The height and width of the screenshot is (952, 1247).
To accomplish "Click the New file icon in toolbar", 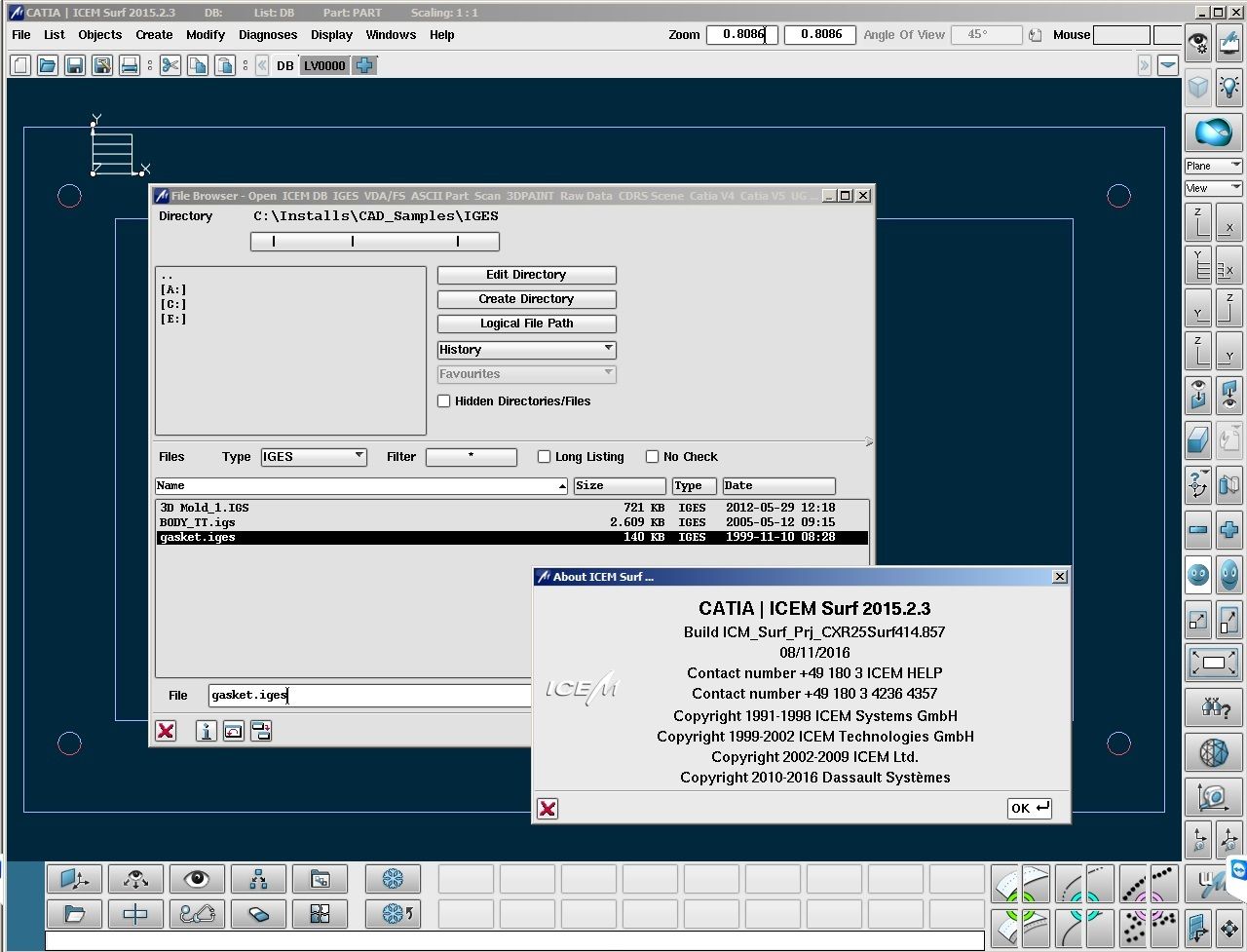I will pos(20,65).
